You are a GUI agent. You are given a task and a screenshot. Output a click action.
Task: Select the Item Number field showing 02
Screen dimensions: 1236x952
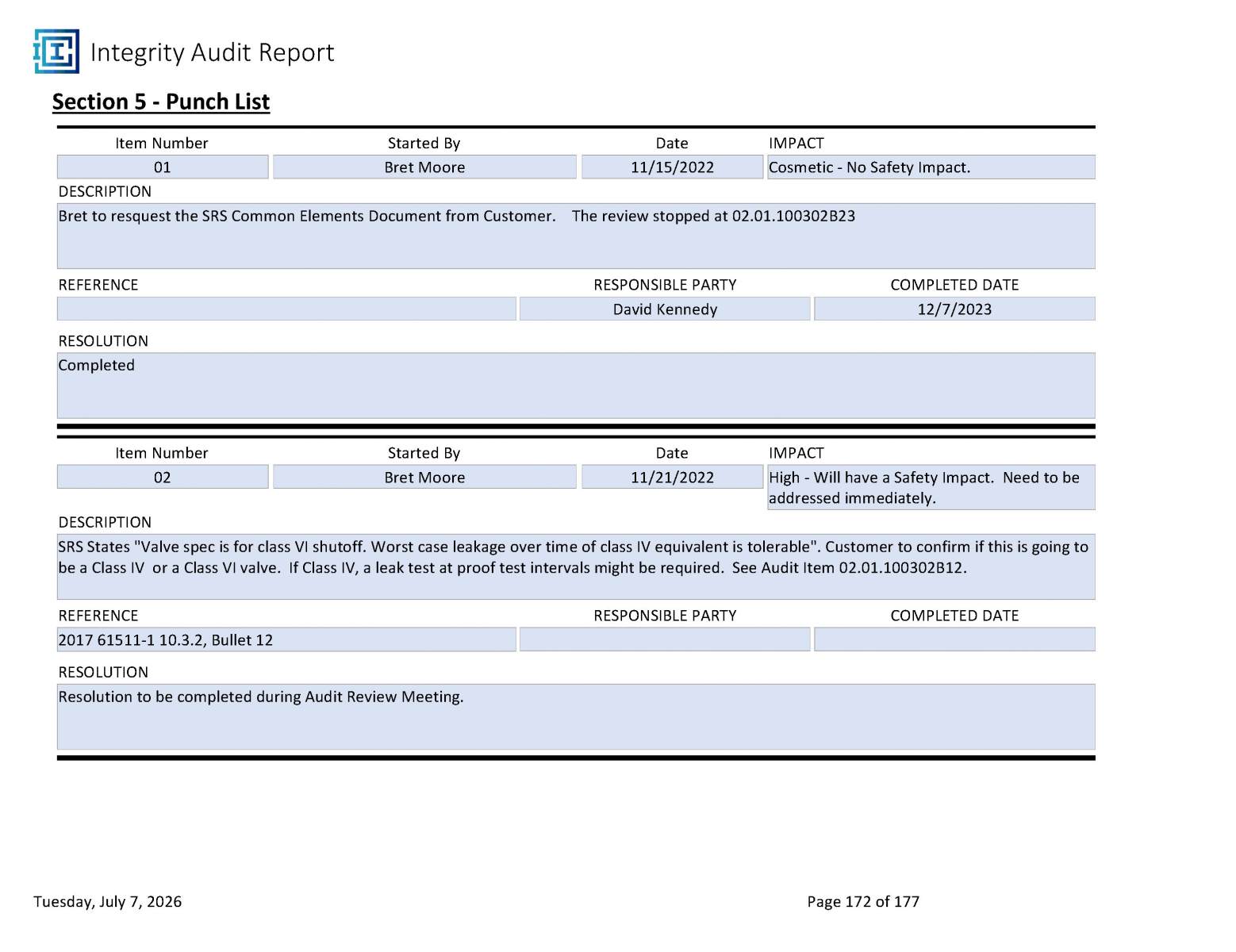coord(163,477)
